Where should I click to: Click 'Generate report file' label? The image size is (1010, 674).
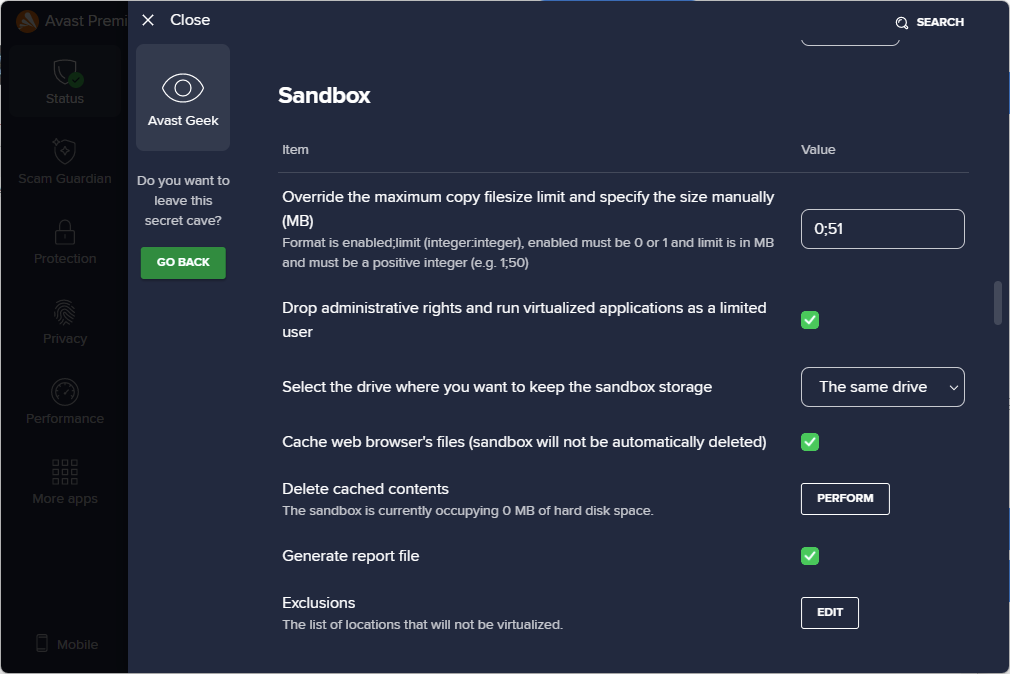tap(350, 556)
